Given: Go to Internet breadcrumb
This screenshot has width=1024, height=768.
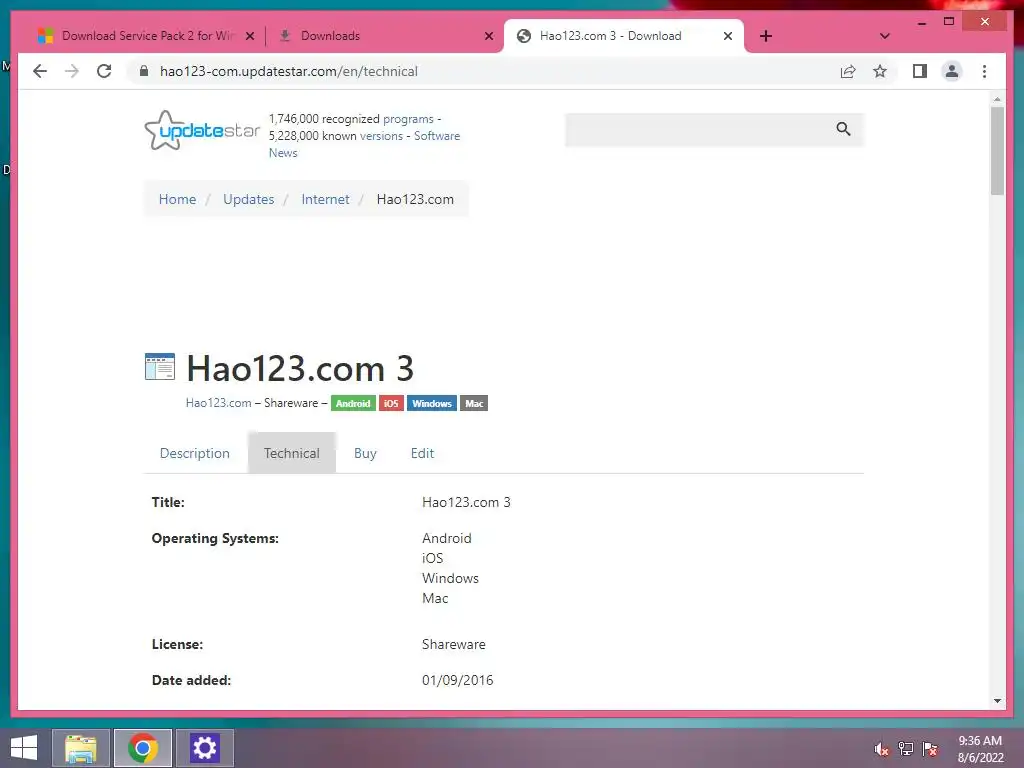Looking at the screenshot, I should 325,199.
